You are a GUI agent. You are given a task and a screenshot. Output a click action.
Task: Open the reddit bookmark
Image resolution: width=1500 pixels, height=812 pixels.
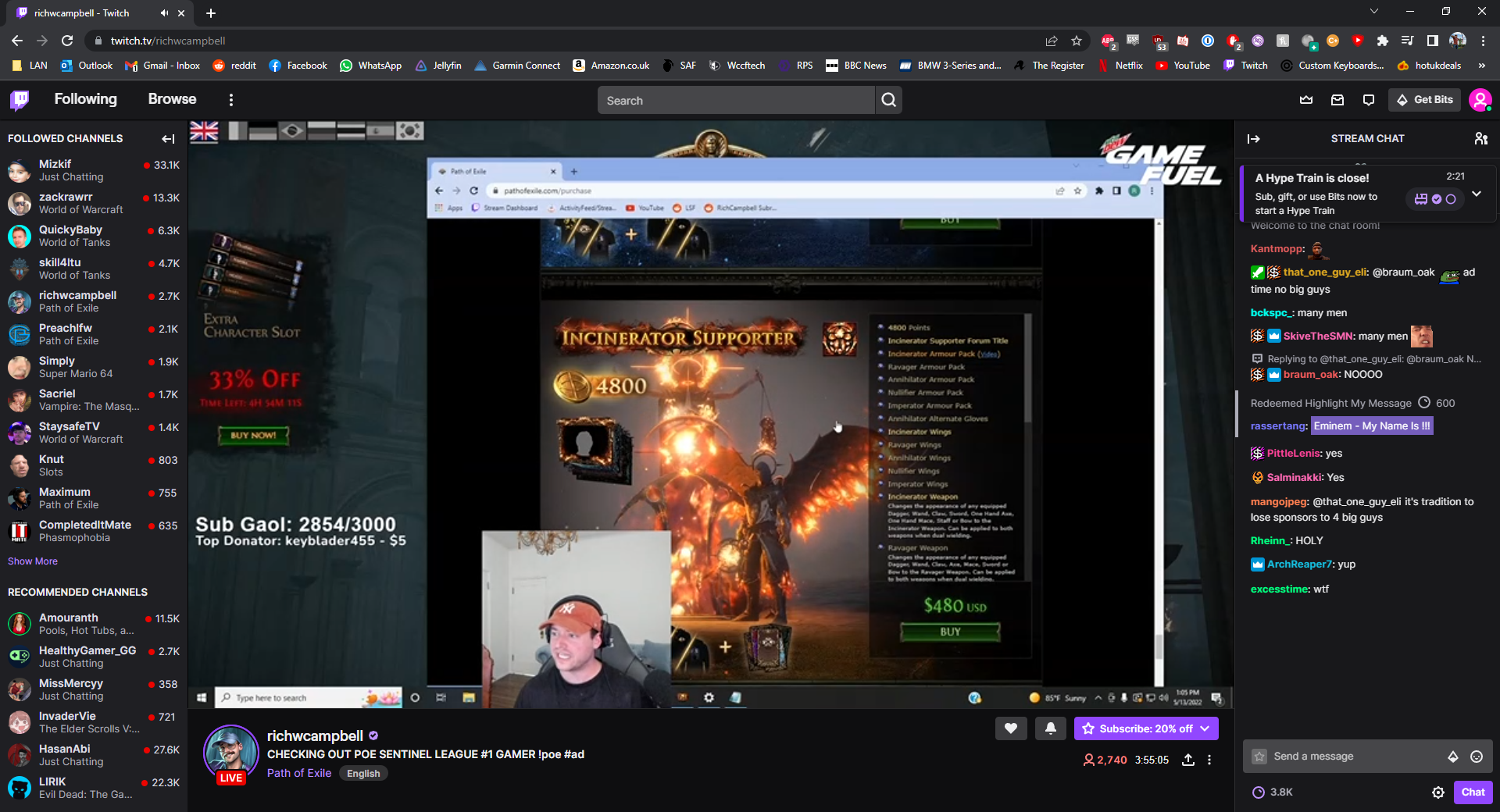point(234,66)
